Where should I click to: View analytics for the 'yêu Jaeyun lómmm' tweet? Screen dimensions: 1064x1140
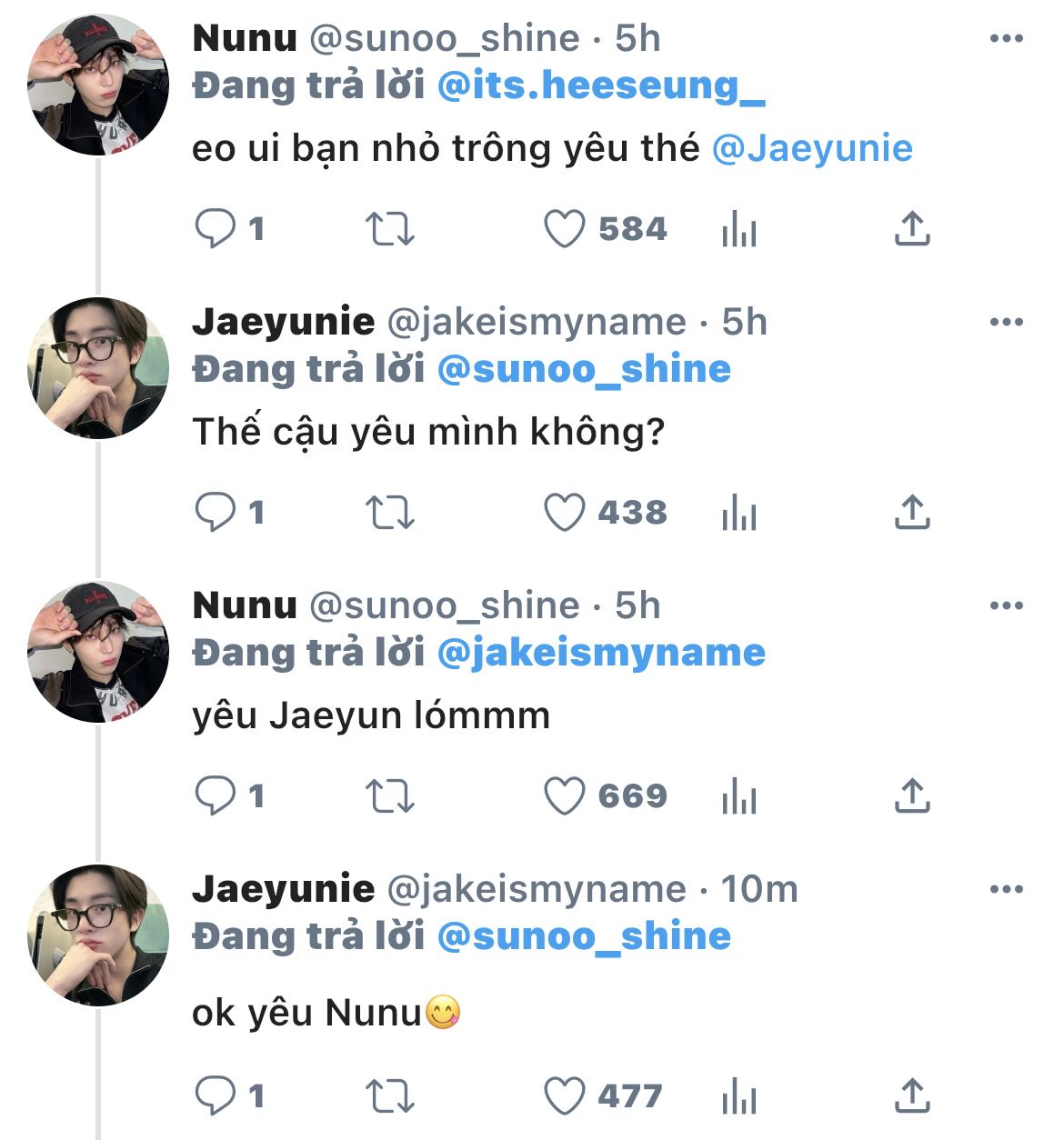[x=738, y=797]
